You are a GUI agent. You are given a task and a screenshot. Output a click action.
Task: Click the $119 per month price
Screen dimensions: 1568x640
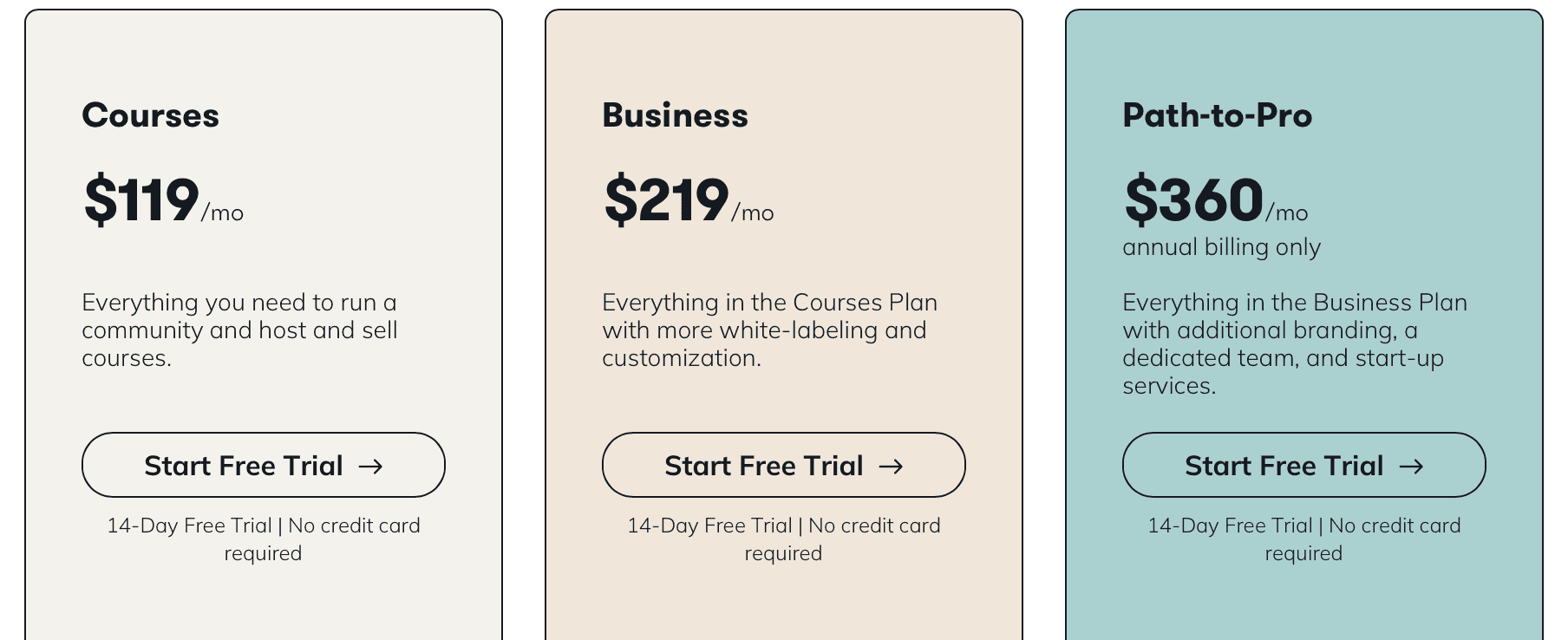pyautogui.click(x=161, y=201)
